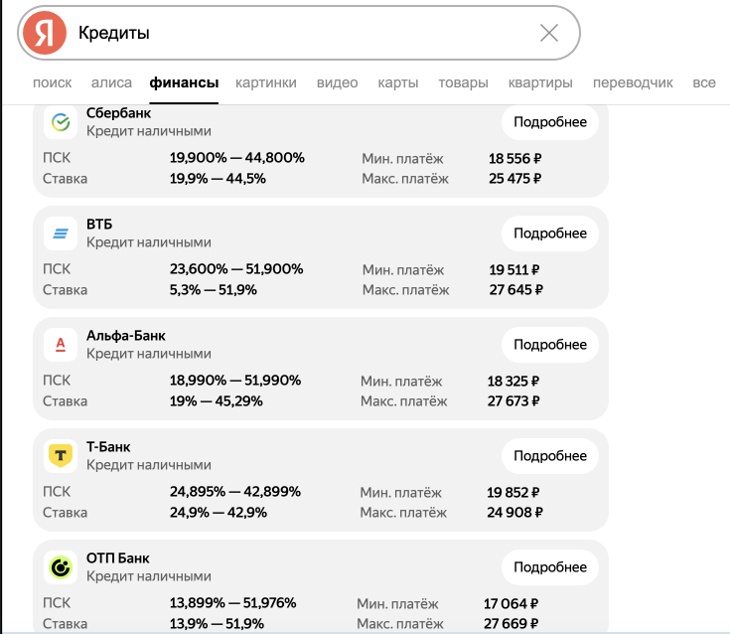Viewport: 730px width, 634px height.
Task: Click the Сбербанк logo icon
Action: coord(60,122)
